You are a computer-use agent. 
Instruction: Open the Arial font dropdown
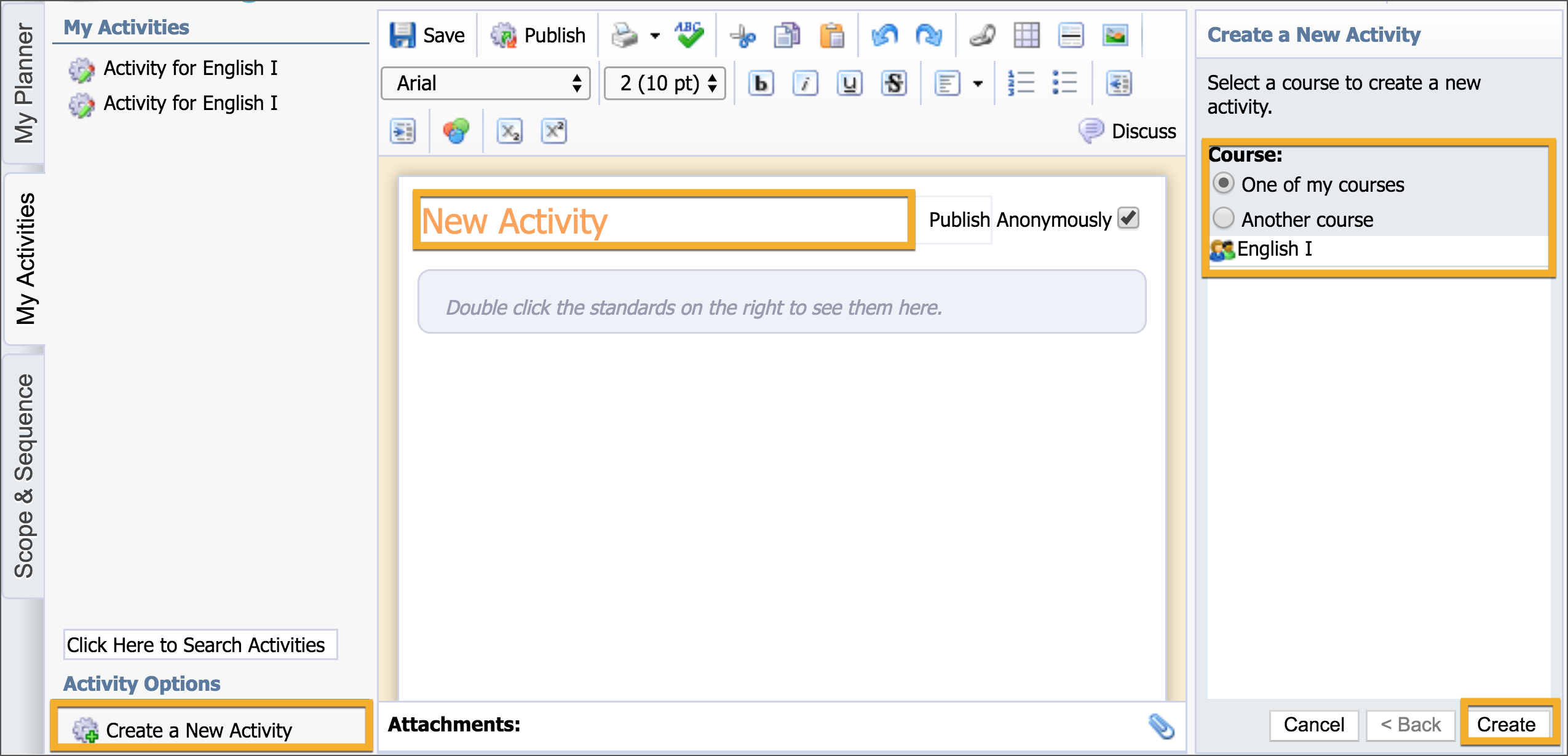486,83
